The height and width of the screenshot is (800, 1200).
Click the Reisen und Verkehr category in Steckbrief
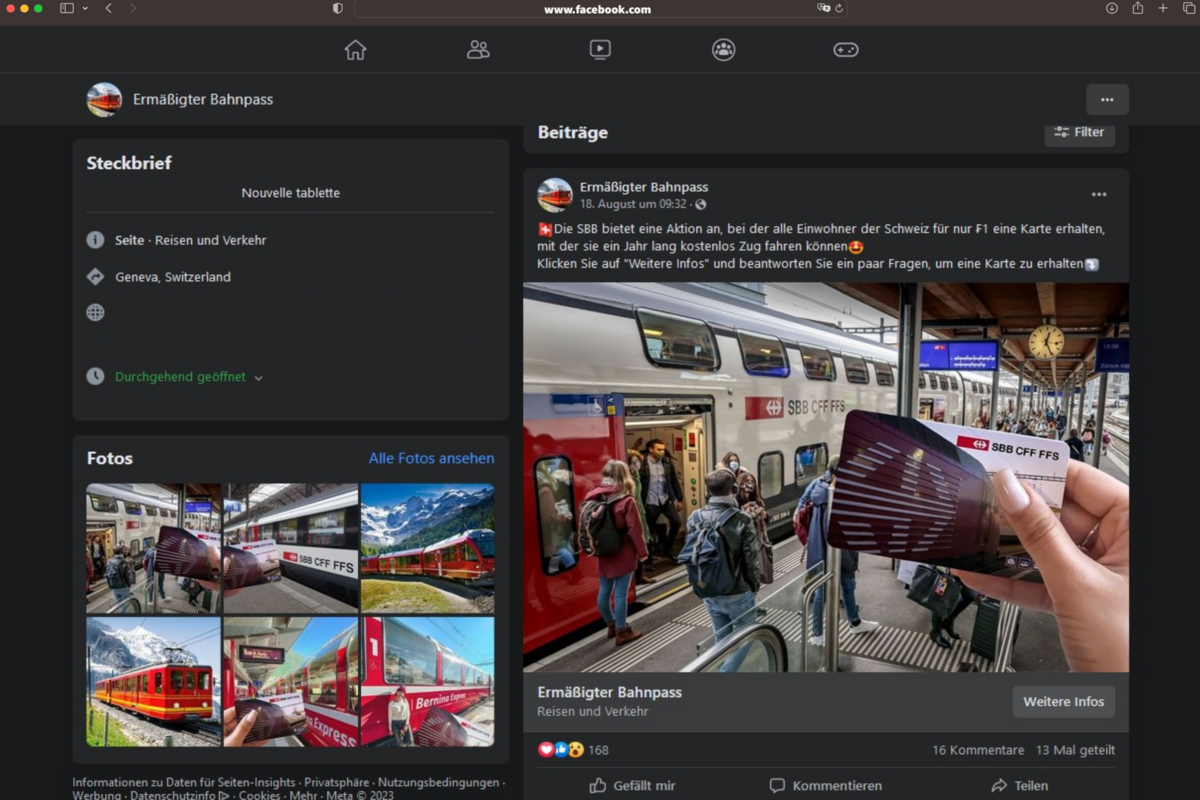210,240
